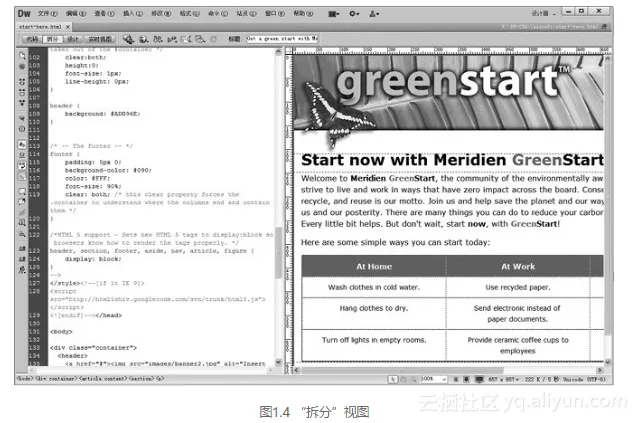Click the Select Parent Tag icon

pyautogui.click(x=22, y=118)
